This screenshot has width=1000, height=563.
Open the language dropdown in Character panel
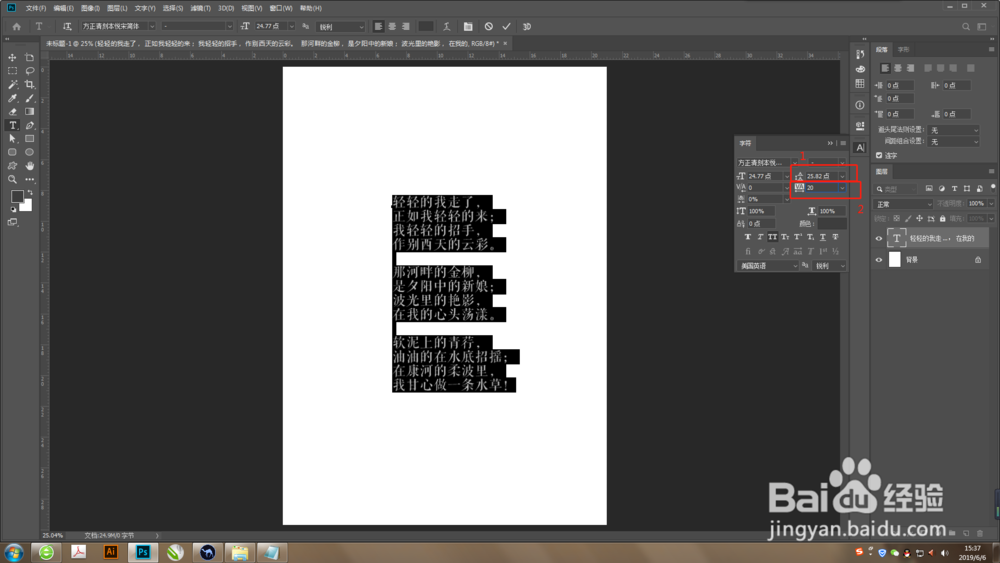pyautogui.click(x=768, y=266)
